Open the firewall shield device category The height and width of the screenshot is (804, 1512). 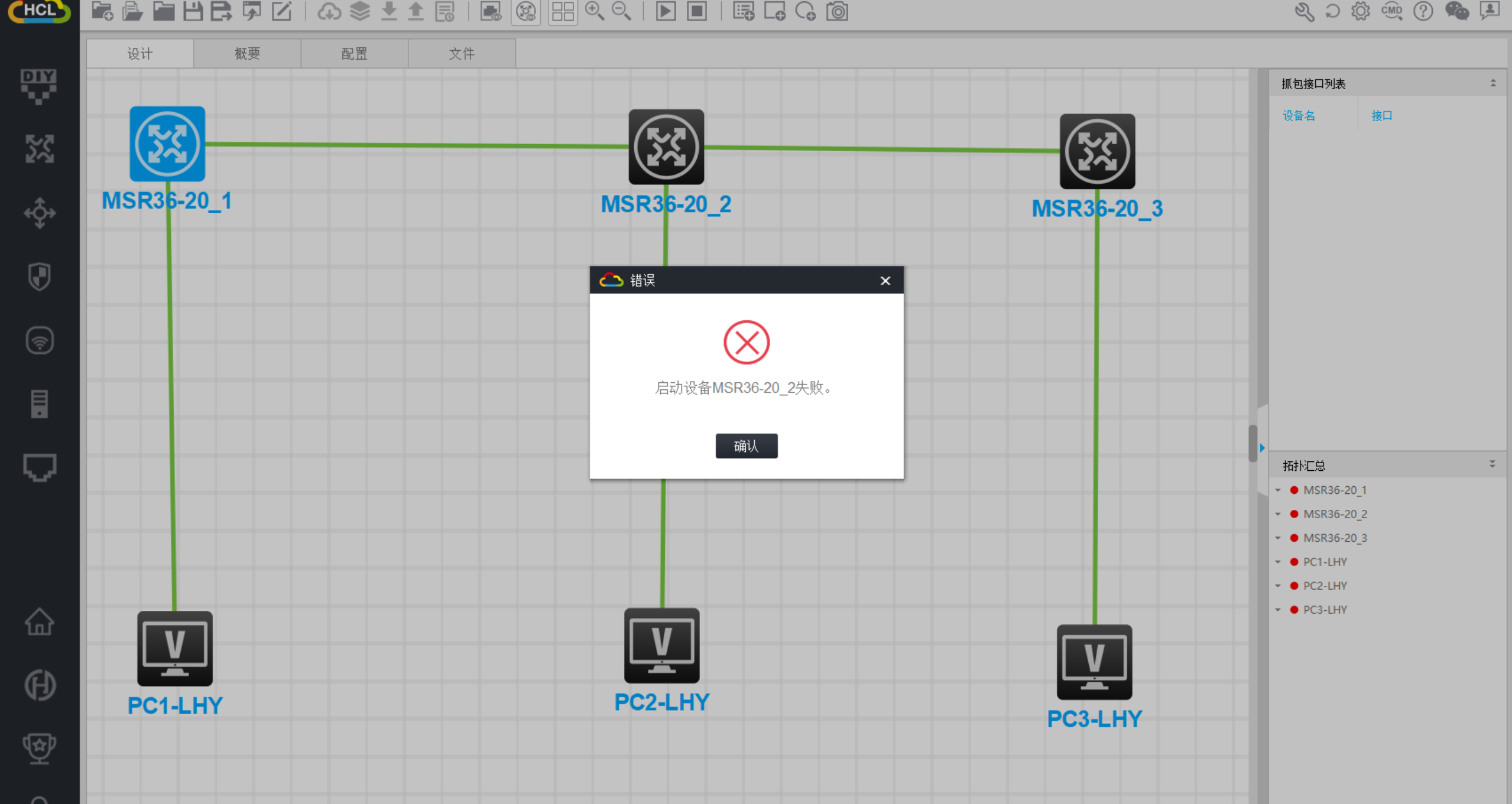pyautogui.click(x=40, y=276)
